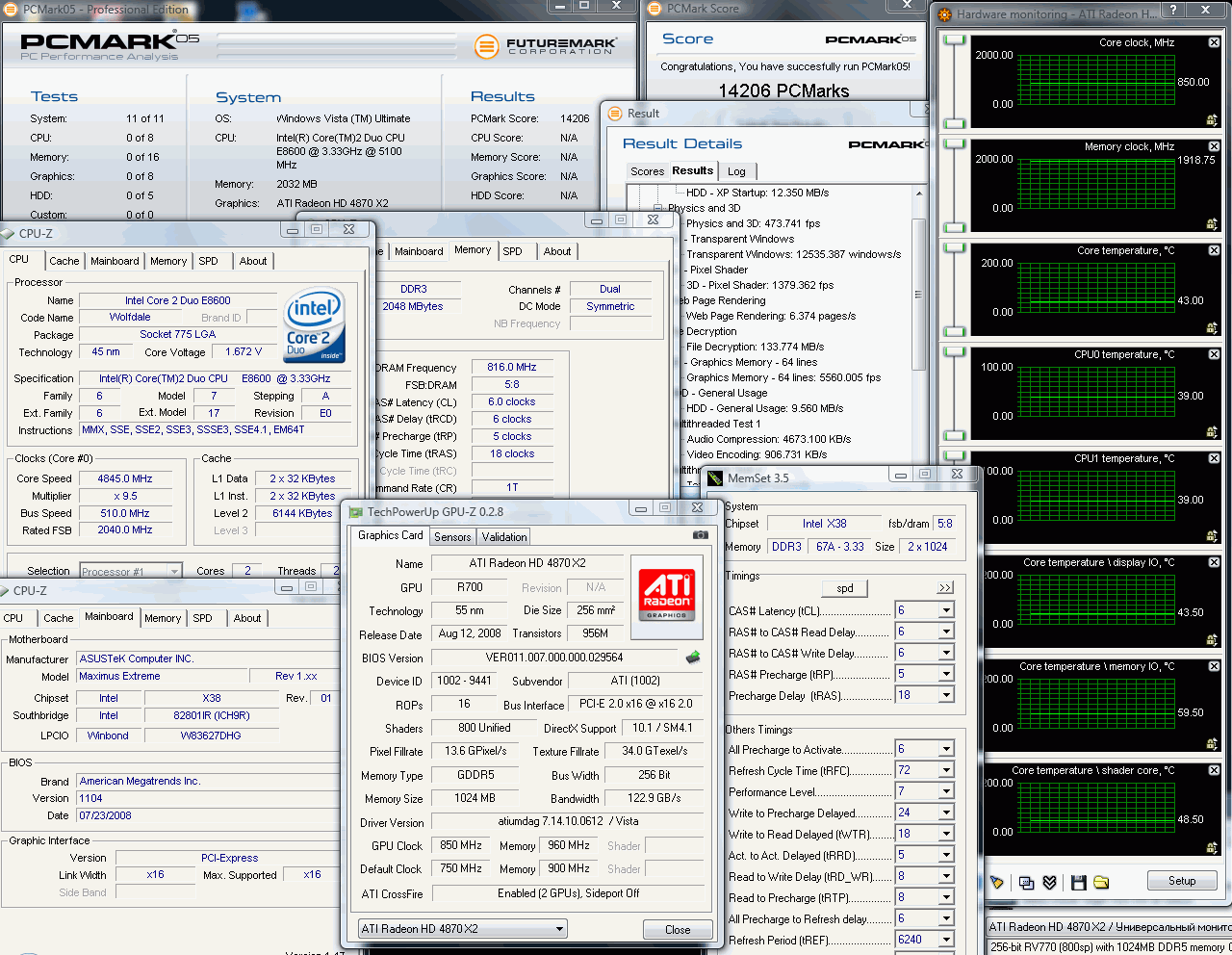Click the lock icon on memory IO temperature graph
This screenshot has width=1232, height=955.
click(x=1213, y=743)
